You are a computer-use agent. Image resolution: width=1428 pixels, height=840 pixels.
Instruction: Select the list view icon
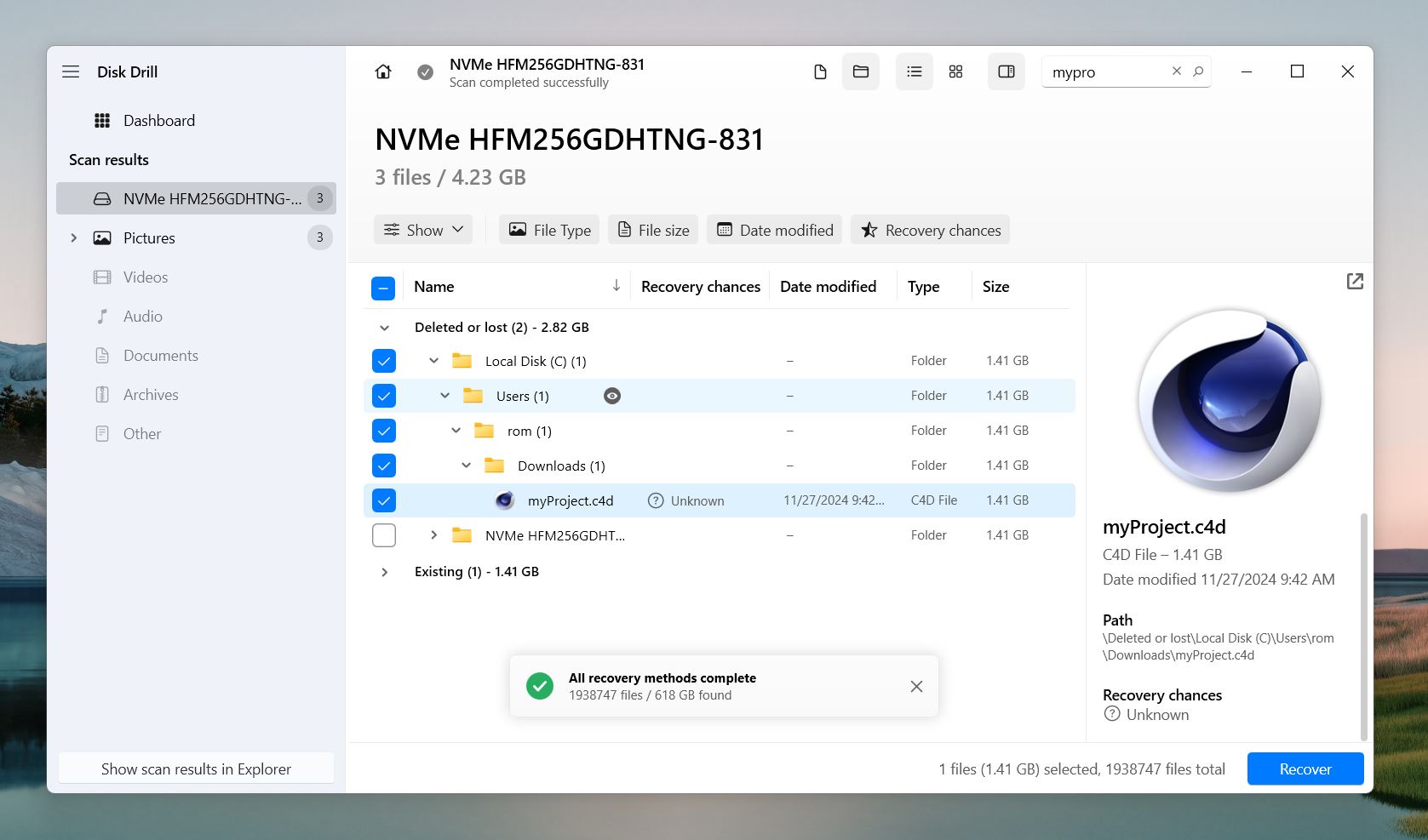(x=915, y=71)
